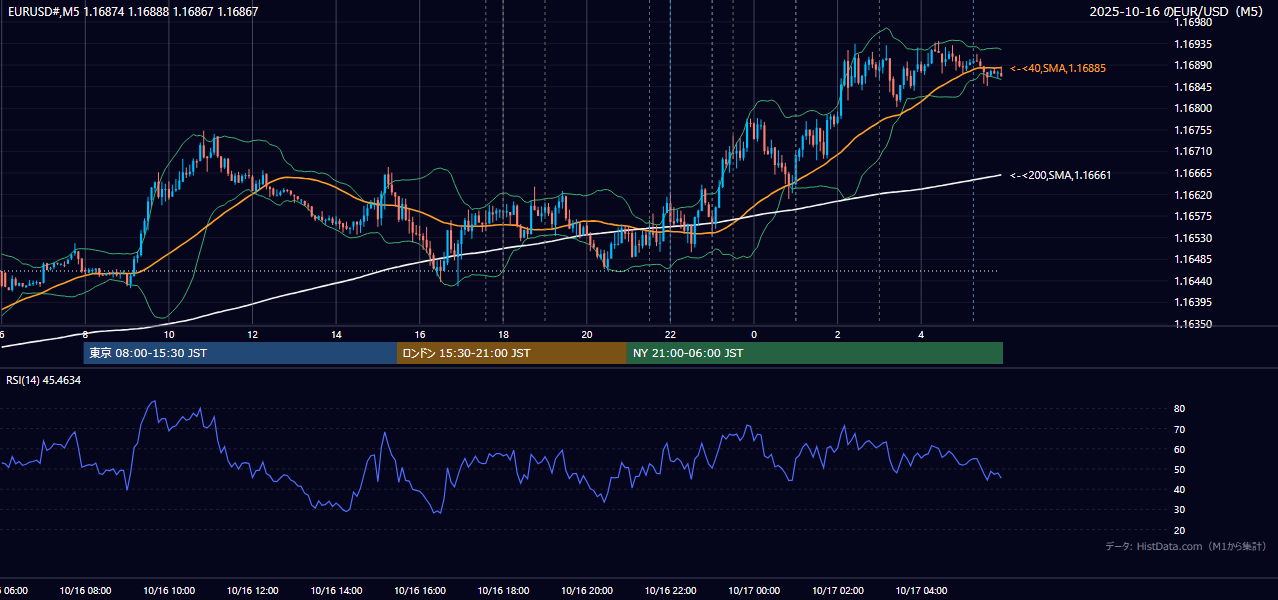The image size is (1278, 600).
Task: Click the NY 21:00-06:00 JST session bar
Action: point(815,353)
